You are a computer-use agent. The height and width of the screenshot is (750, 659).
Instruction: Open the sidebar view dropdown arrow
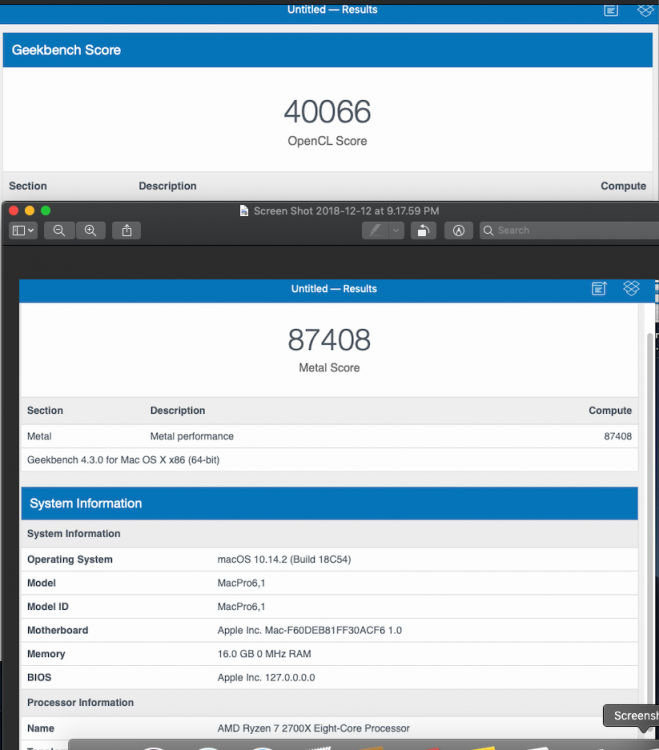click(x=31, y=231)
